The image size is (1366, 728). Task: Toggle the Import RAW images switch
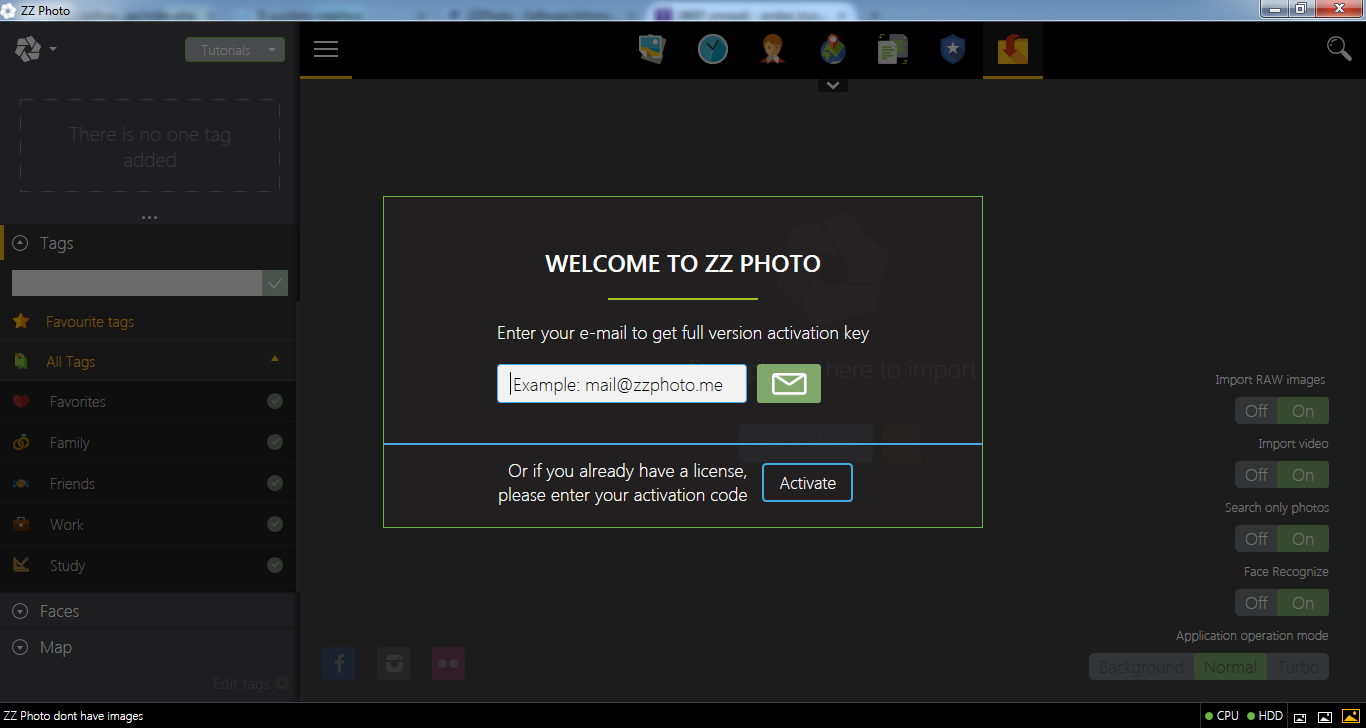(1282, 411)
